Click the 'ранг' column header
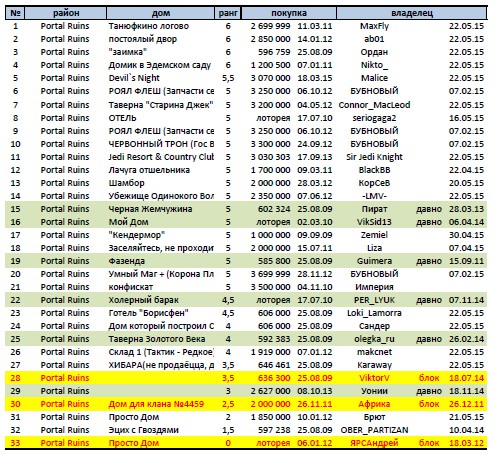This screenshot has height=455, width=495. pyautogui.click(x=228, y=13)
